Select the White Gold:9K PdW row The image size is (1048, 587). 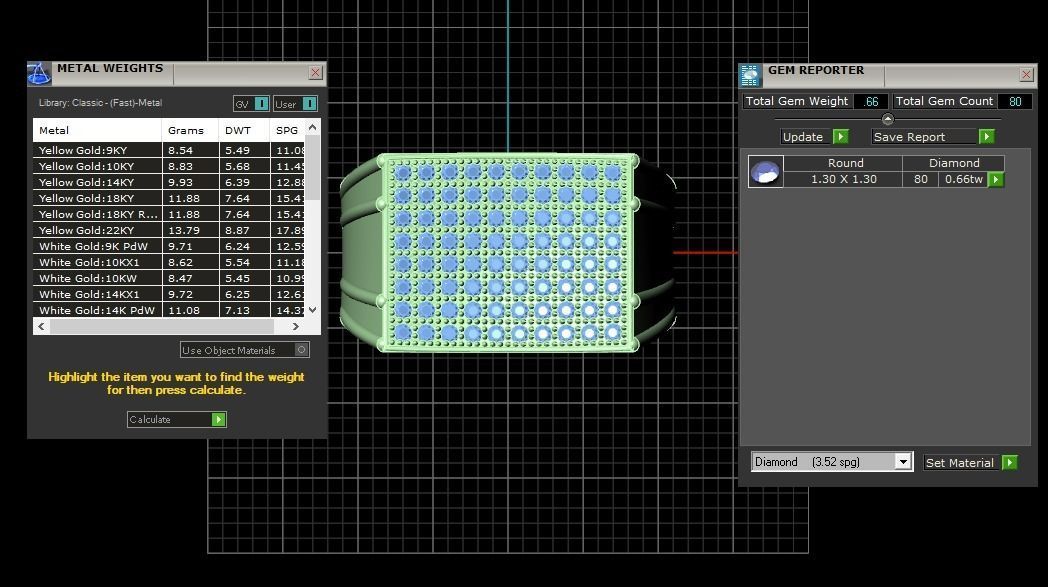coord(169,247)
